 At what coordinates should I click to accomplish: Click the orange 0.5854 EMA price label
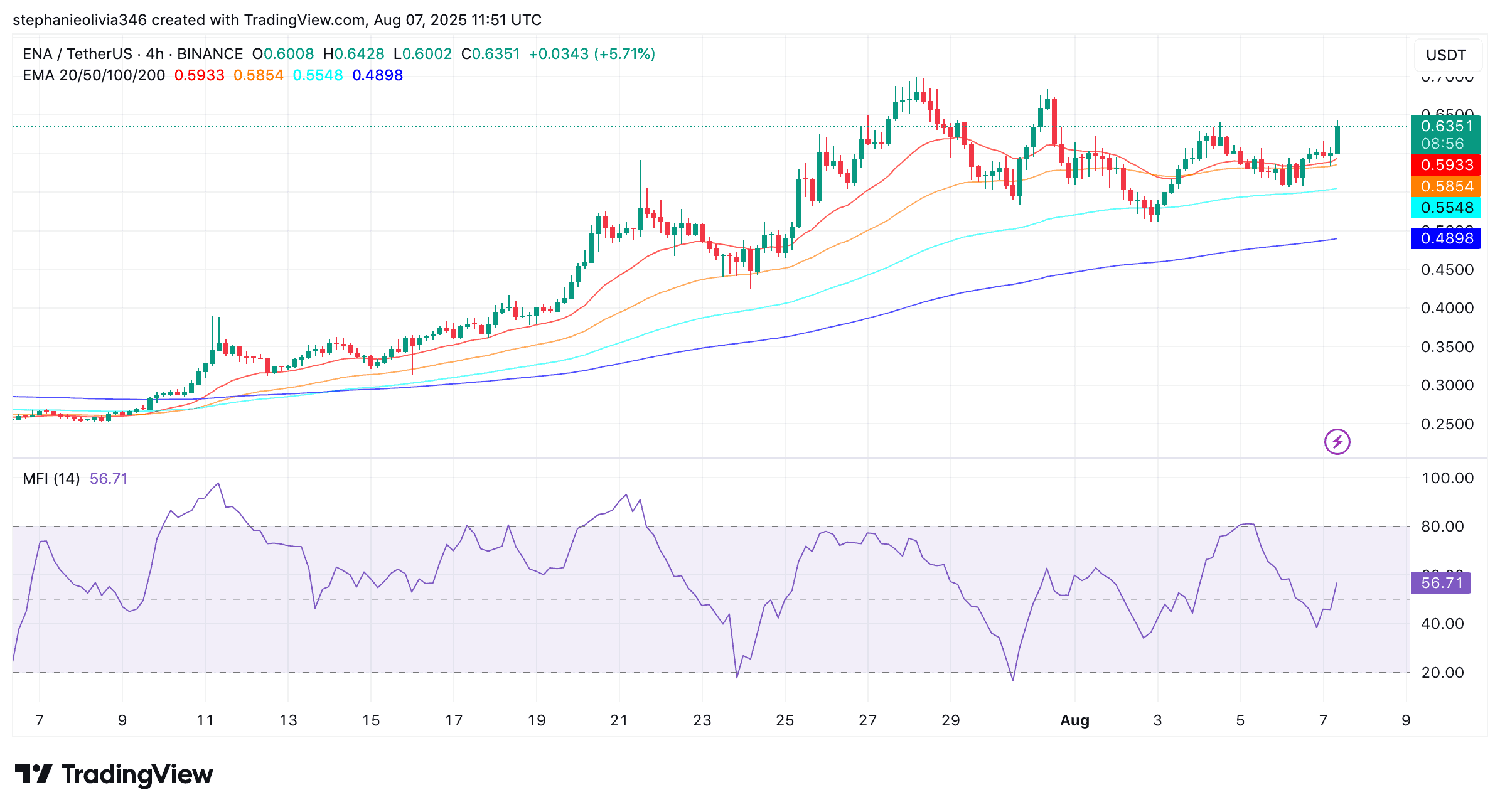[1445, 186]
